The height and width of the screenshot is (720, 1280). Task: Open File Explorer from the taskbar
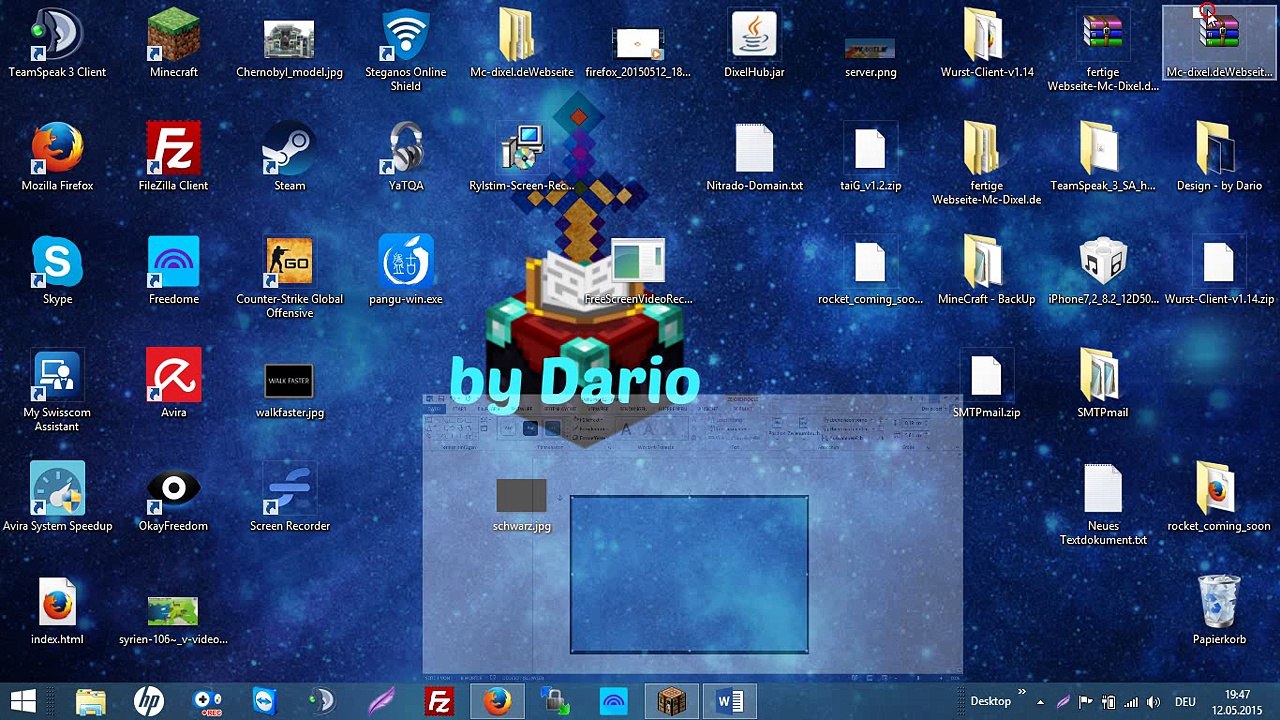(x=90, y=702)
